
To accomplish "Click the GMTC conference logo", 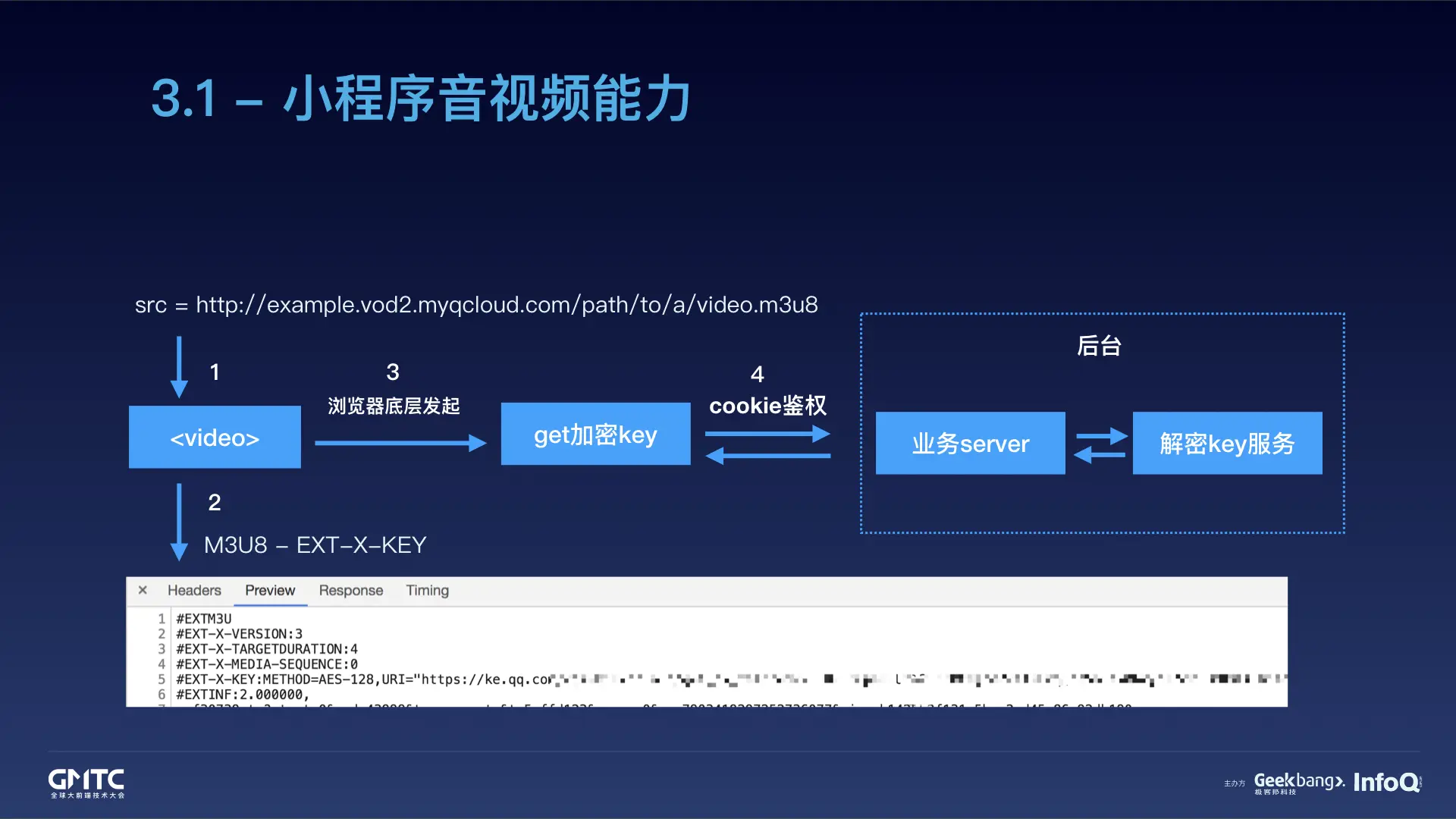I will pos(84,783).
